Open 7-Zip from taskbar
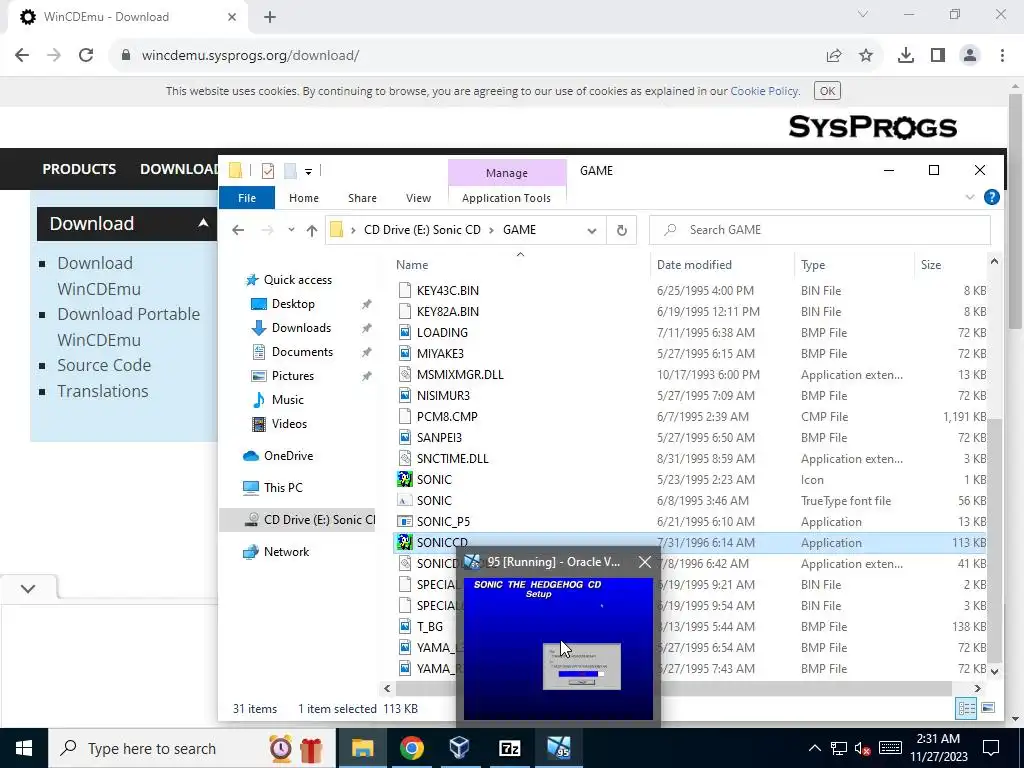The height and width of the screenshot is (768, 1024). point(509,748)
